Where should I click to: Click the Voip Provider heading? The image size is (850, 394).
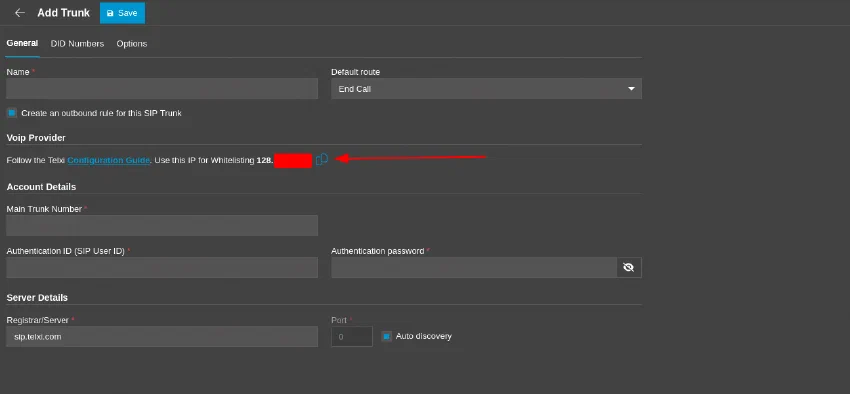point(36,138)
